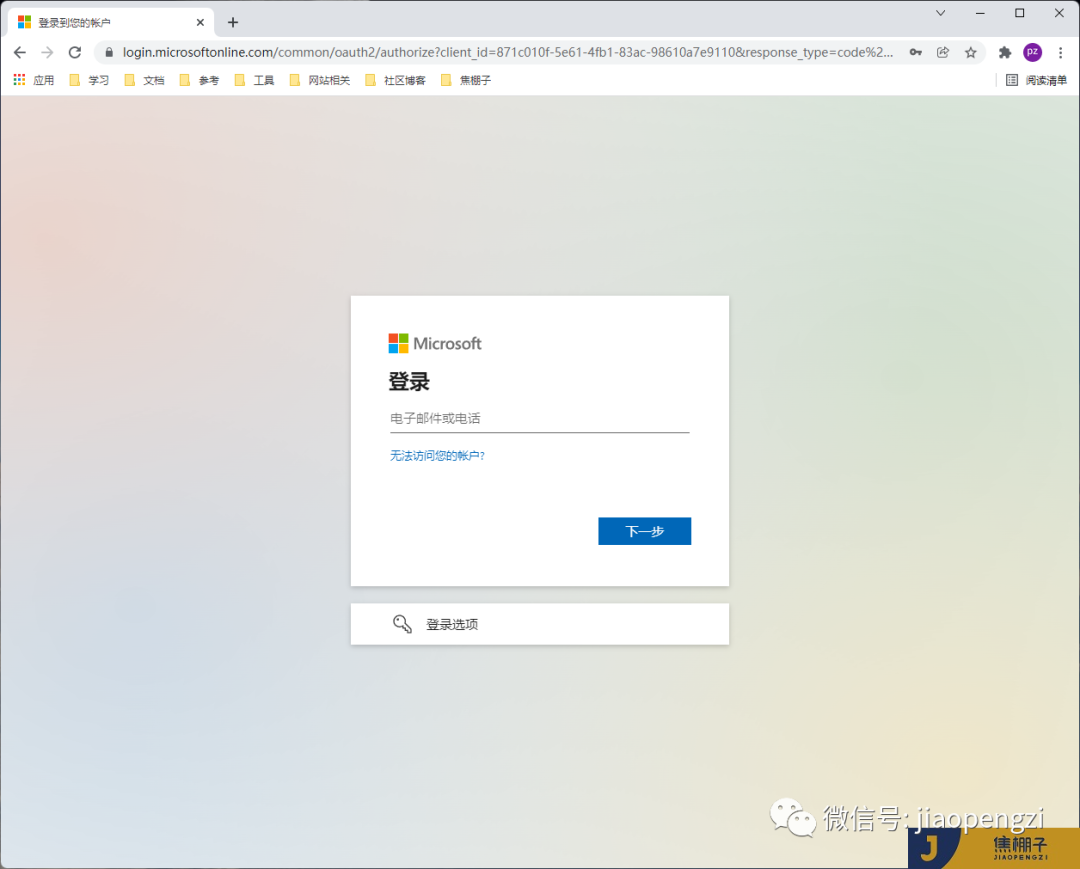
Task: Minimize the browser window
Action: tap(980, 13)
